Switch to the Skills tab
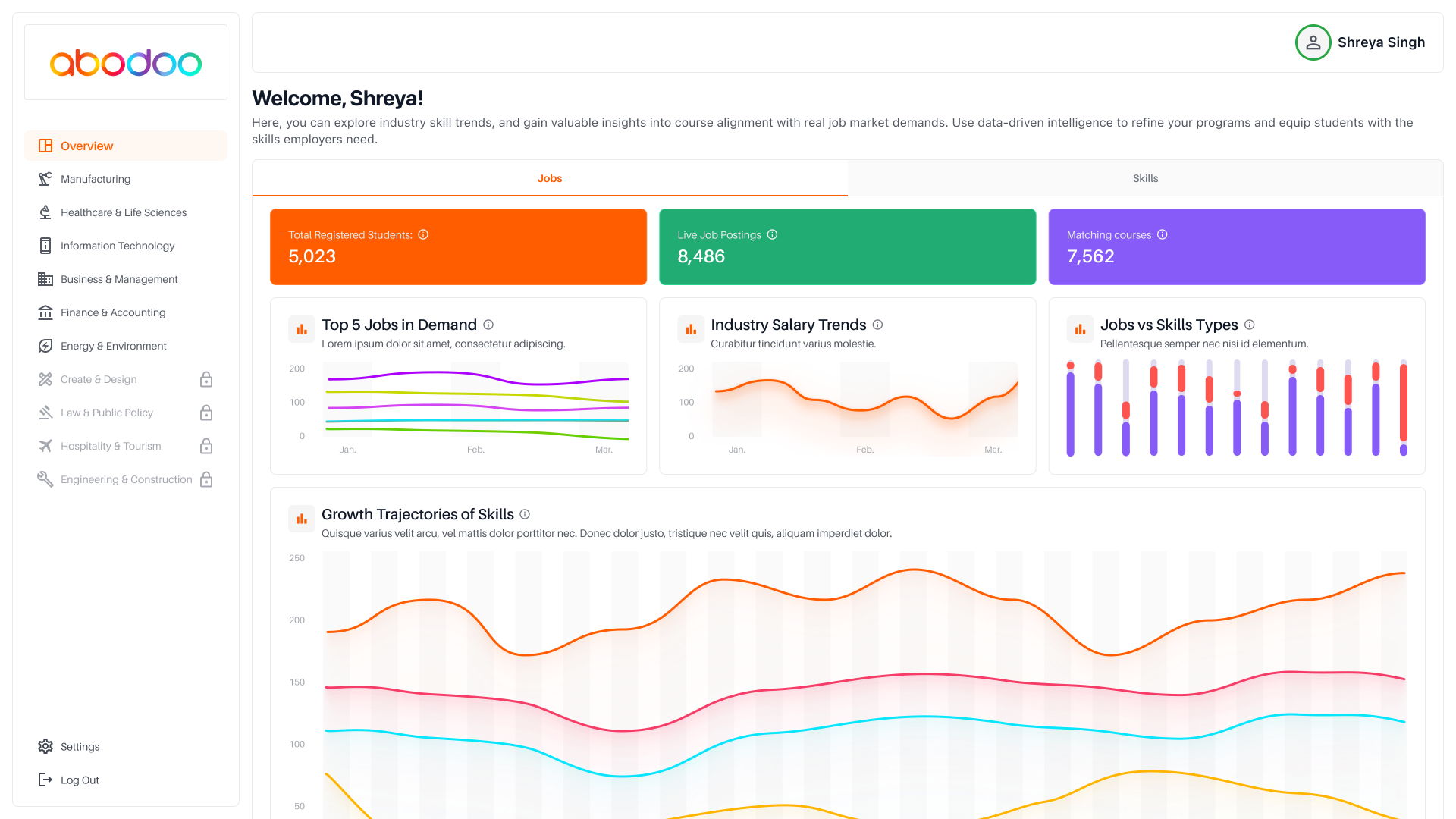This screenshot has height=819, width=1456. point(1145,178)
